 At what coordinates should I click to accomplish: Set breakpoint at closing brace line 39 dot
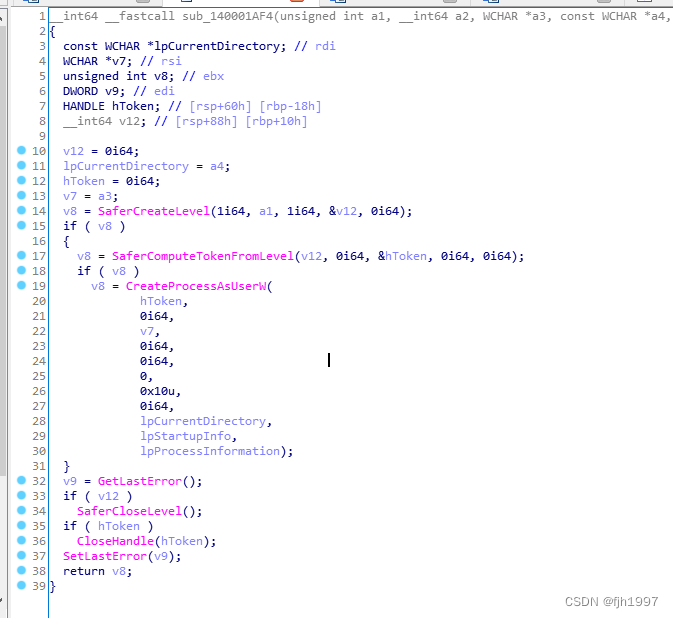[x=21, y=585]
